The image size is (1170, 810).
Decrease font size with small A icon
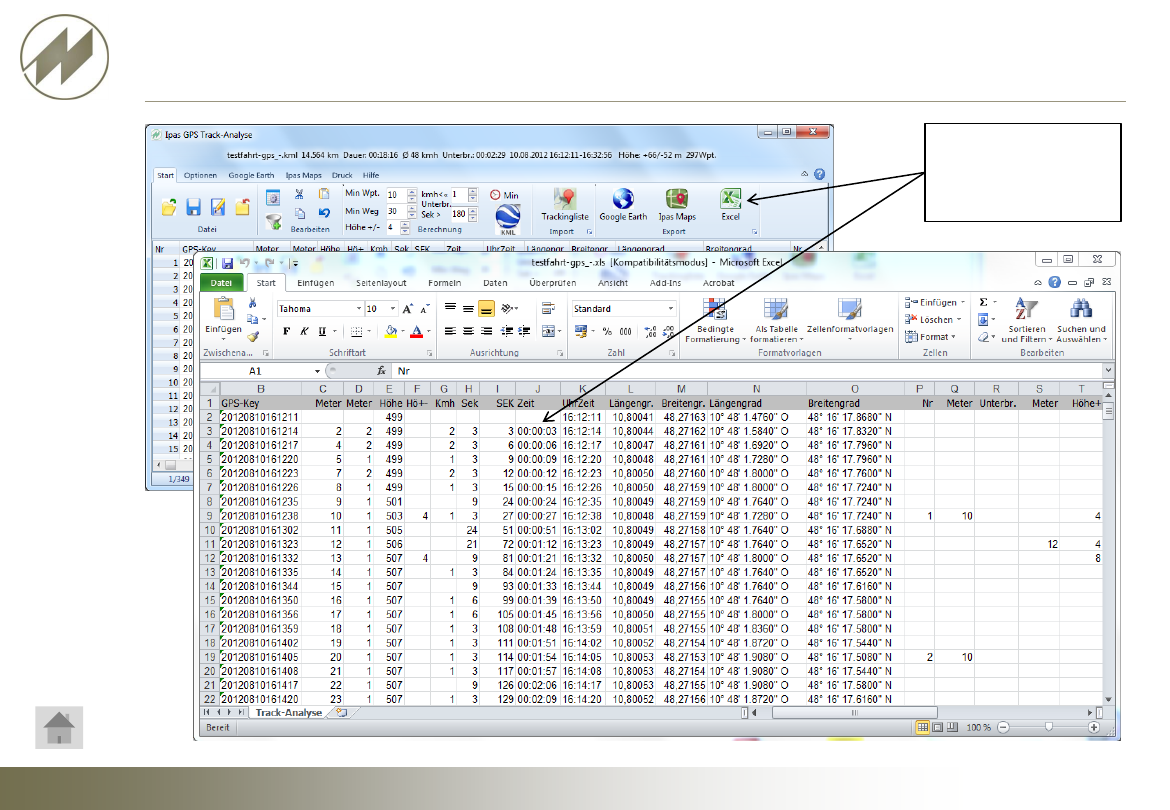(x=425, y=309)
